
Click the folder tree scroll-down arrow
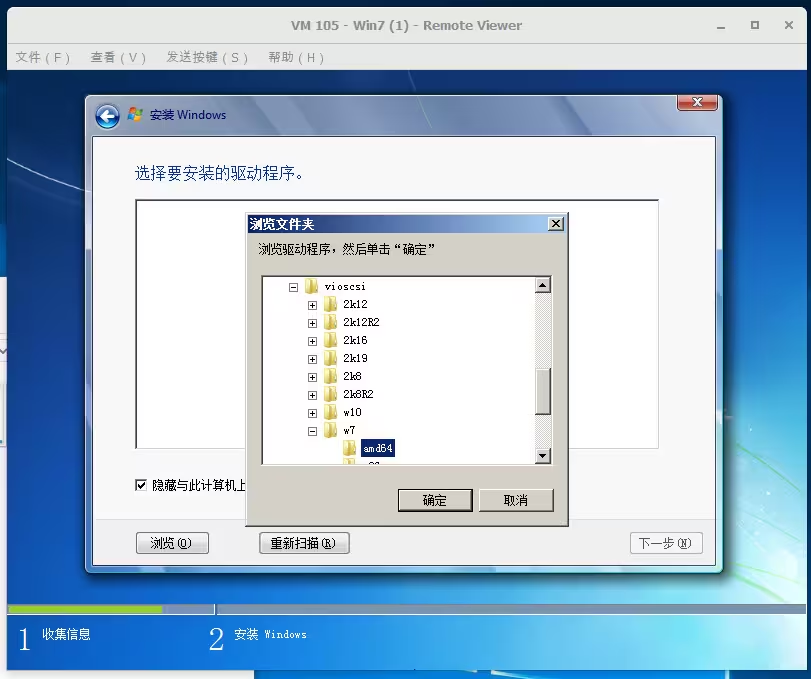(x=543, y=456)
